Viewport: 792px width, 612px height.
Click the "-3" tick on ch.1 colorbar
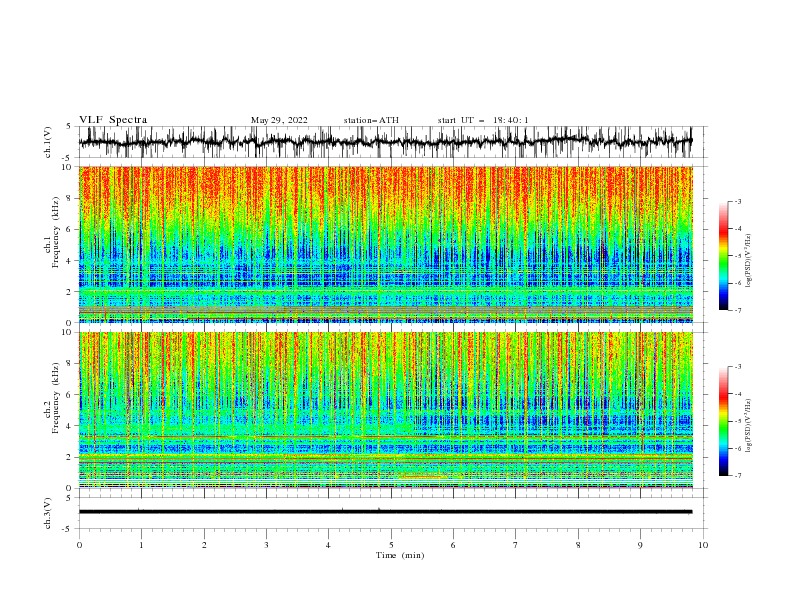tap(738, 201)
